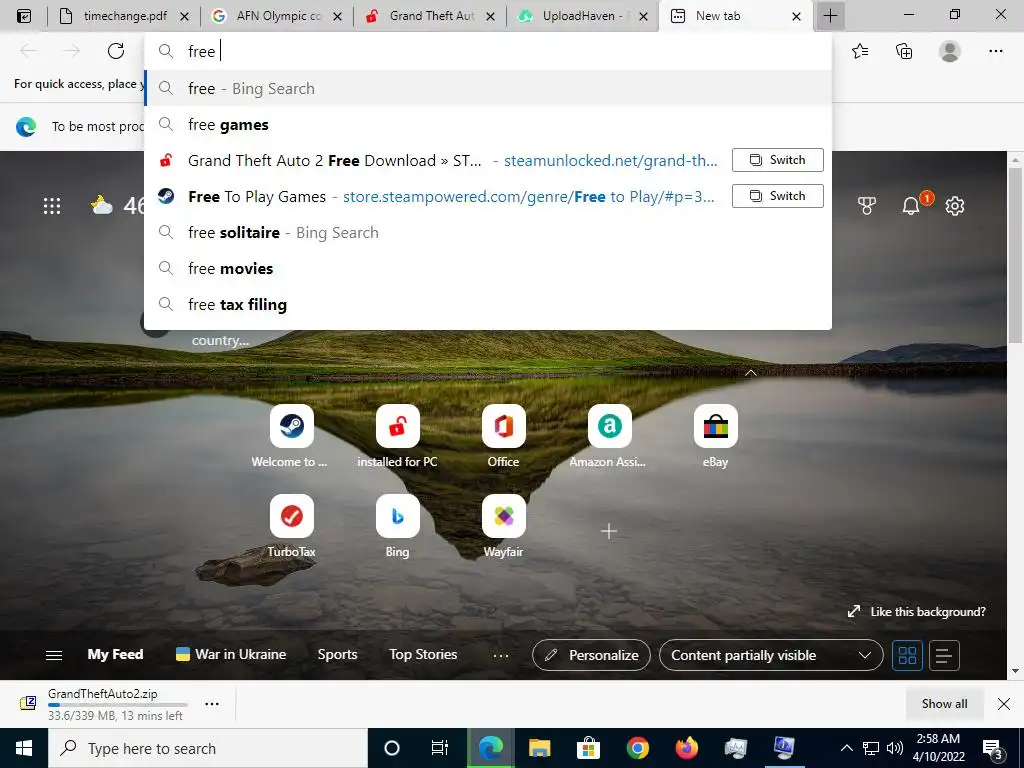The image size is (1024, 768).
Task: Click 'Show all' downloads button
Action: (x=944, y=703)
